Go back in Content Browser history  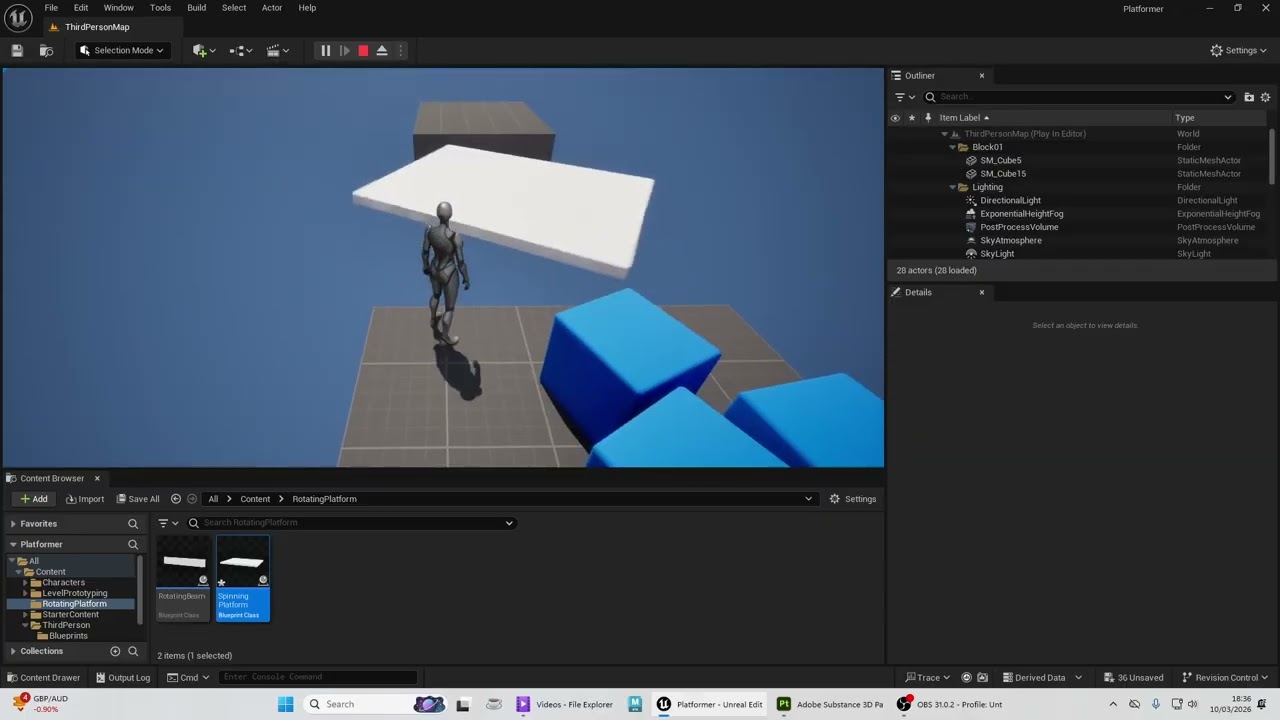click(176, 499)
